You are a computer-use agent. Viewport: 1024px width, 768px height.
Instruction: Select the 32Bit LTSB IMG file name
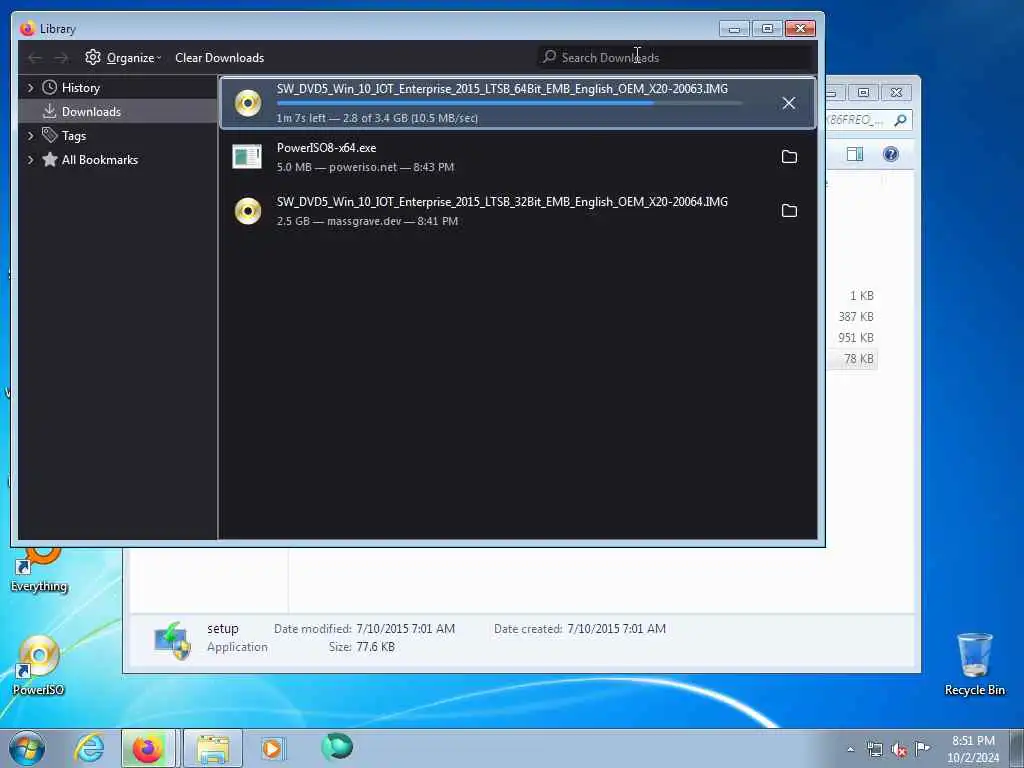click(x=502, y=202)
